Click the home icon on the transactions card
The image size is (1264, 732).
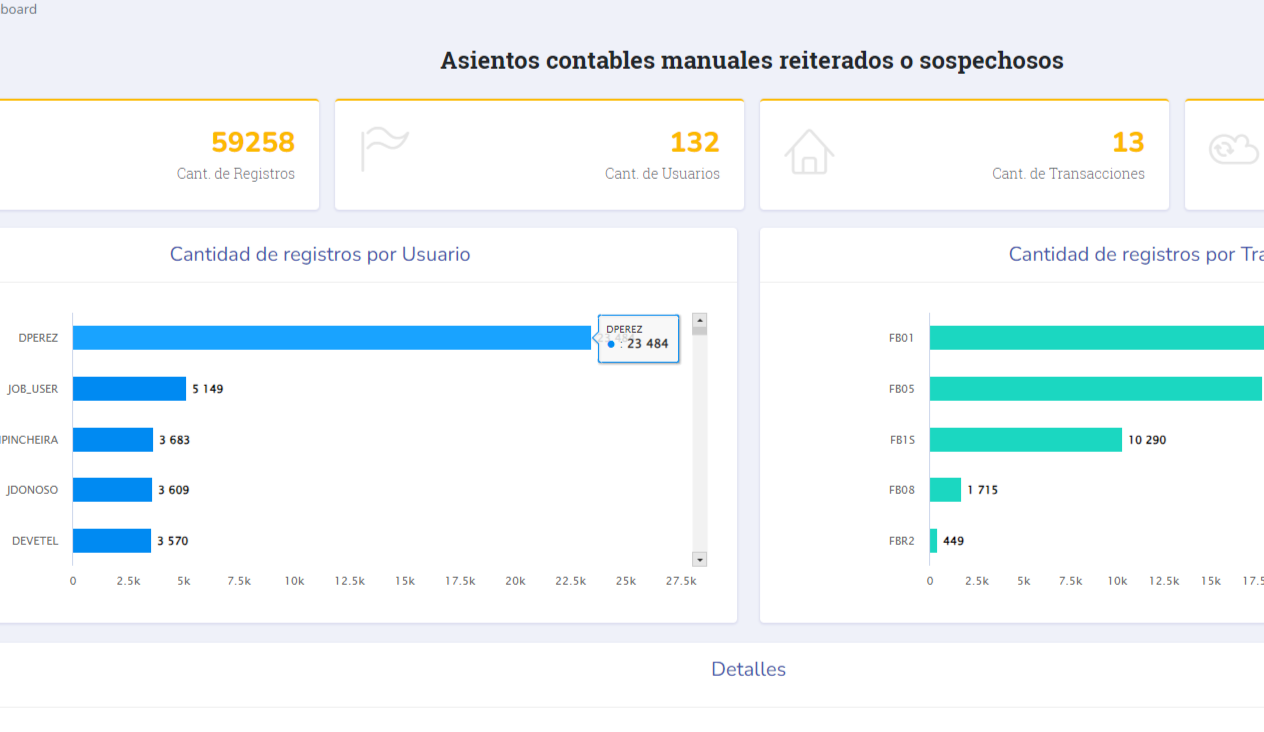coord(809,152)
